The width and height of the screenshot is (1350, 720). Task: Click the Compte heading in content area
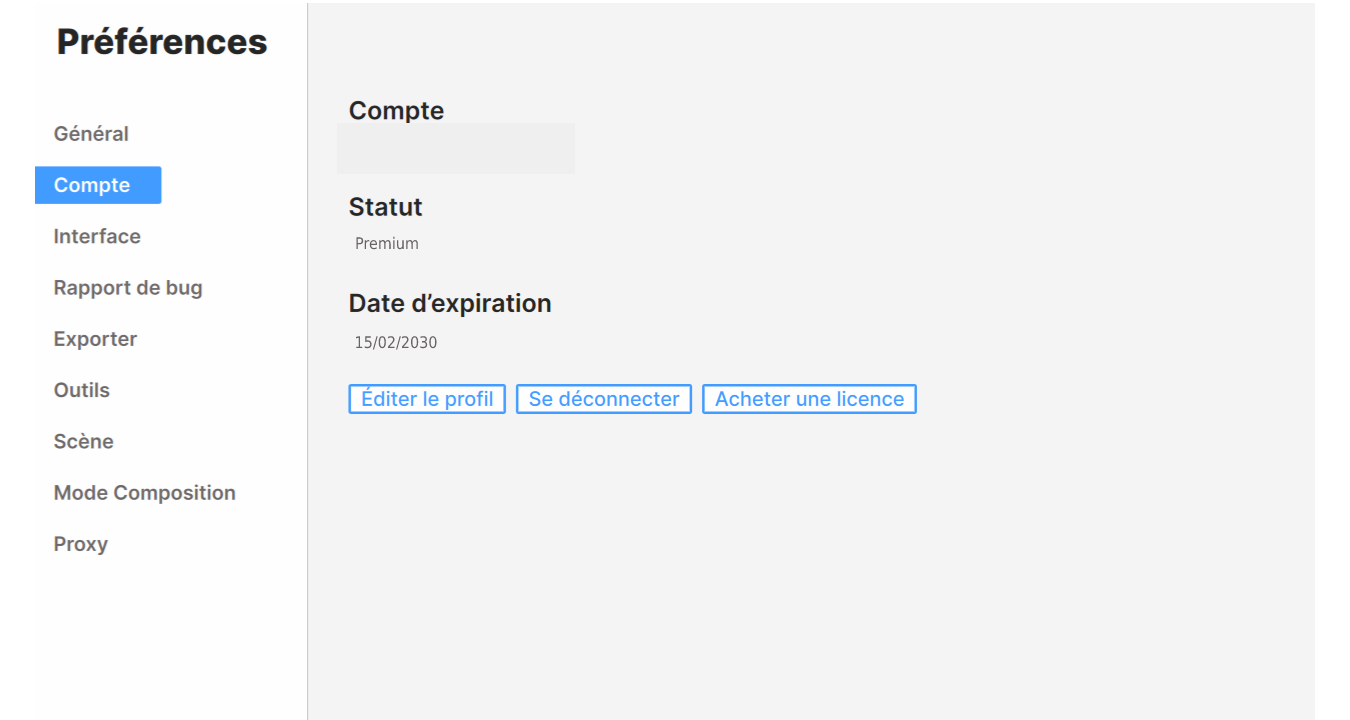pyautogui.click(x=396, y=111)
